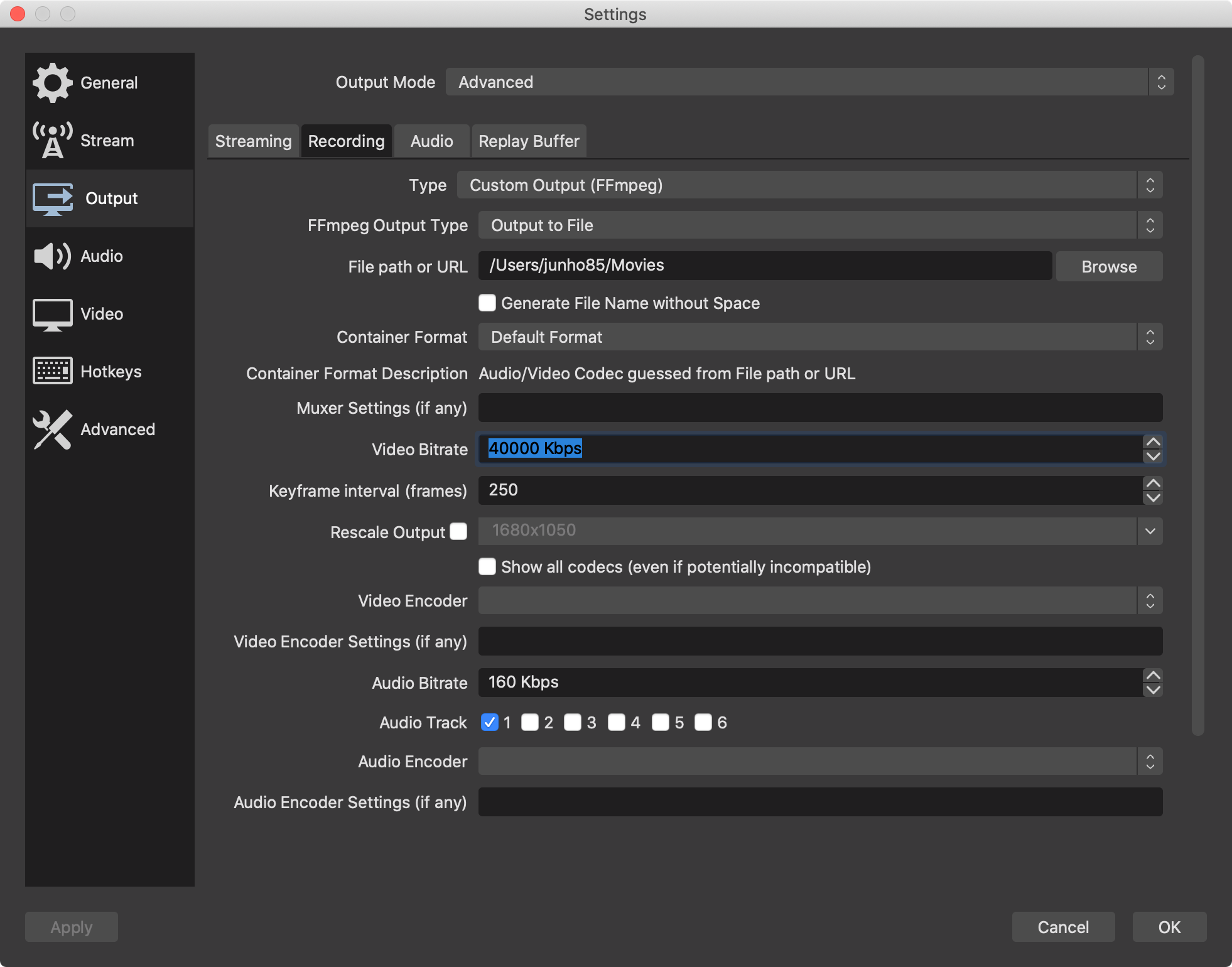The image size is (1232, 967).
Task: Switch to the Streaming tab
Action: [x=253, y=141]
